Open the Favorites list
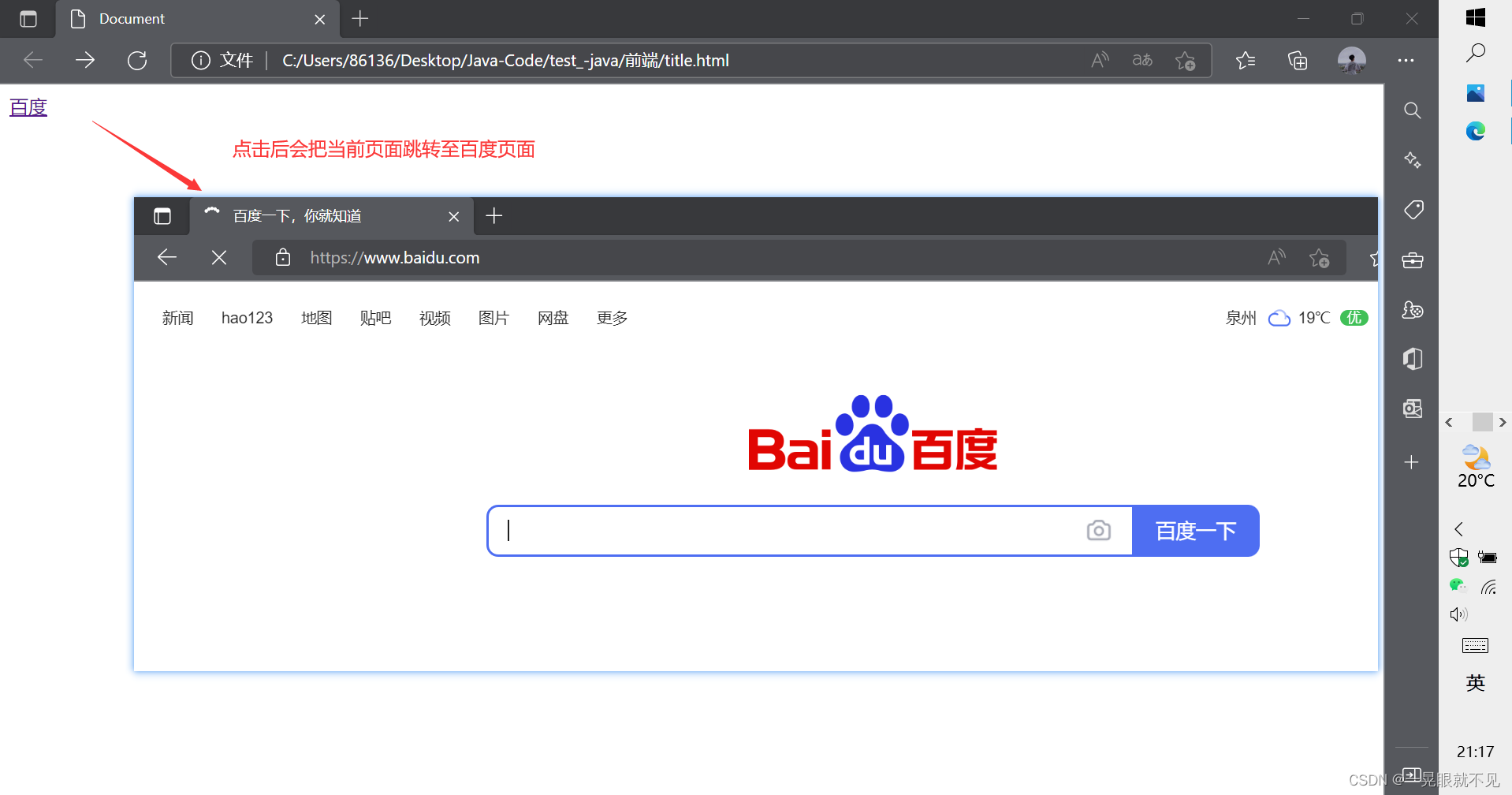This screenshot has width=1512, height=795. pyautogui.click(x=1246, y=60)
